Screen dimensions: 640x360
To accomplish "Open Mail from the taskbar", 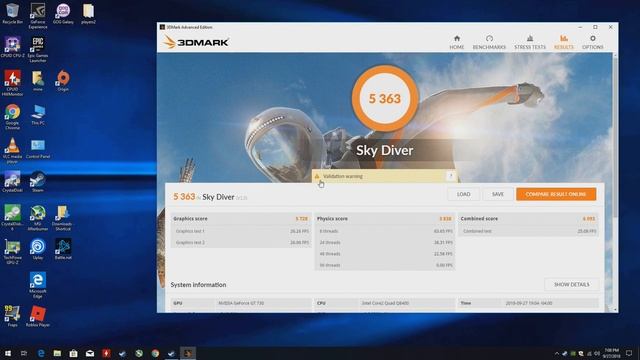I will (x=90, y=353).
